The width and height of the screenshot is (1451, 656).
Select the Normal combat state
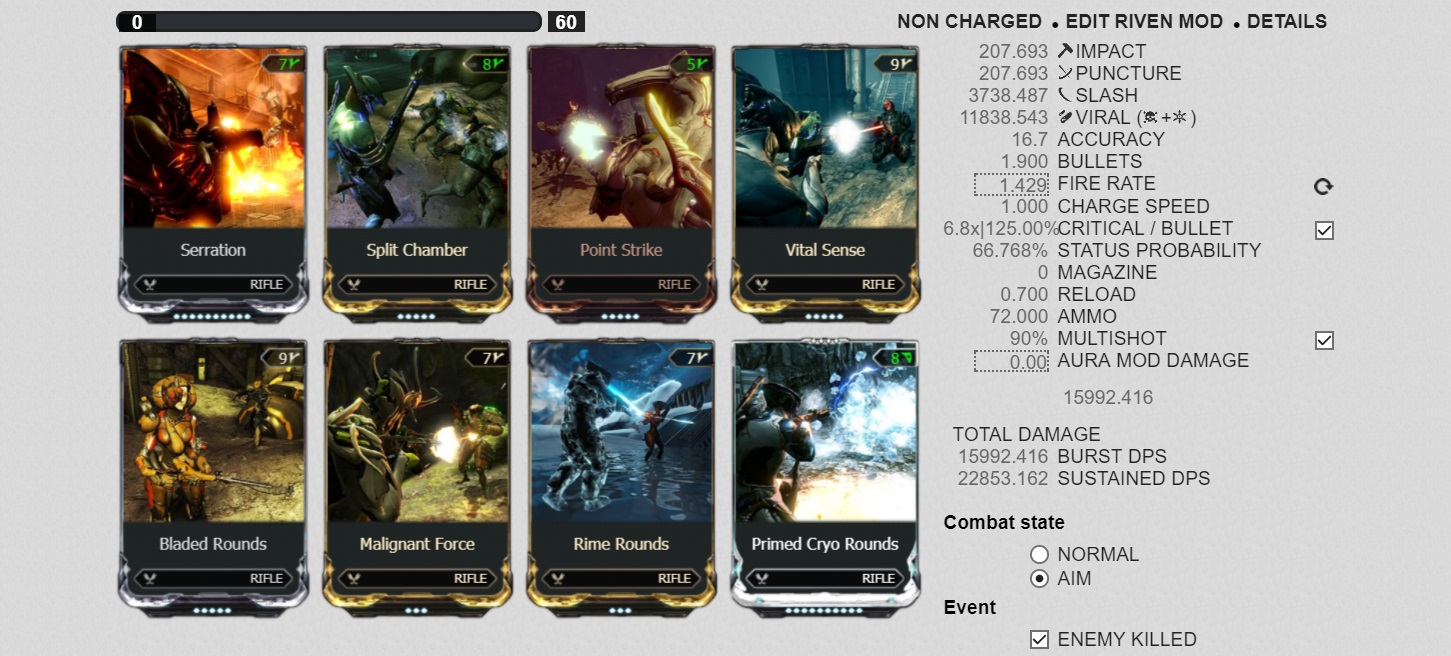pos(1039,554)
